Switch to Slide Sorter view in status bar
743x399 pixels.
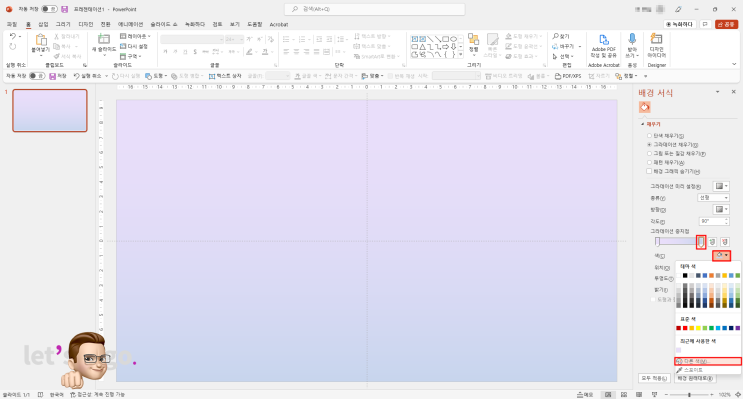pos(624,394)
